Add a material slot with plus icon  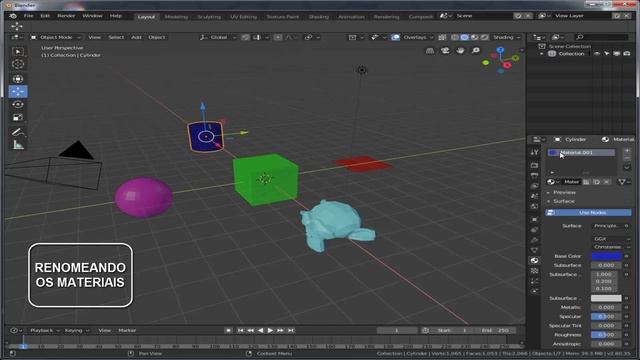pos(627,151)
